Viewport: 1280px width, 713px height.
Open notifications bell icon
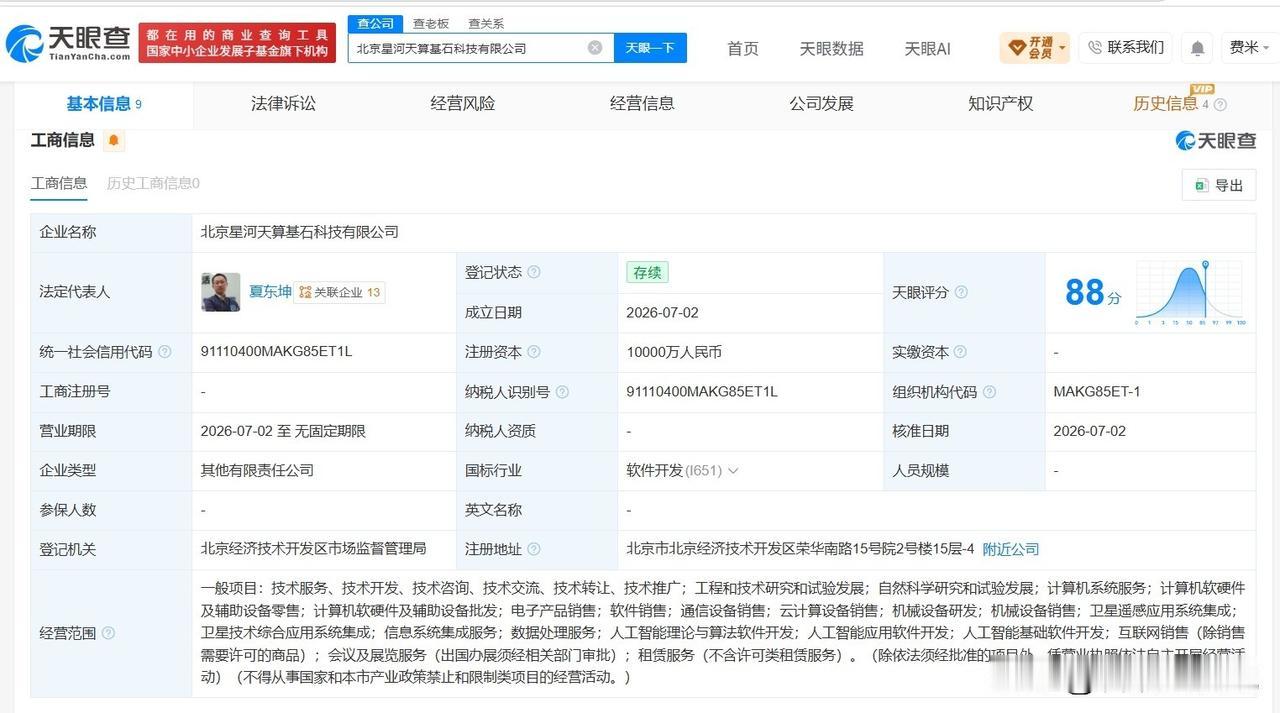click(1197, 48)
